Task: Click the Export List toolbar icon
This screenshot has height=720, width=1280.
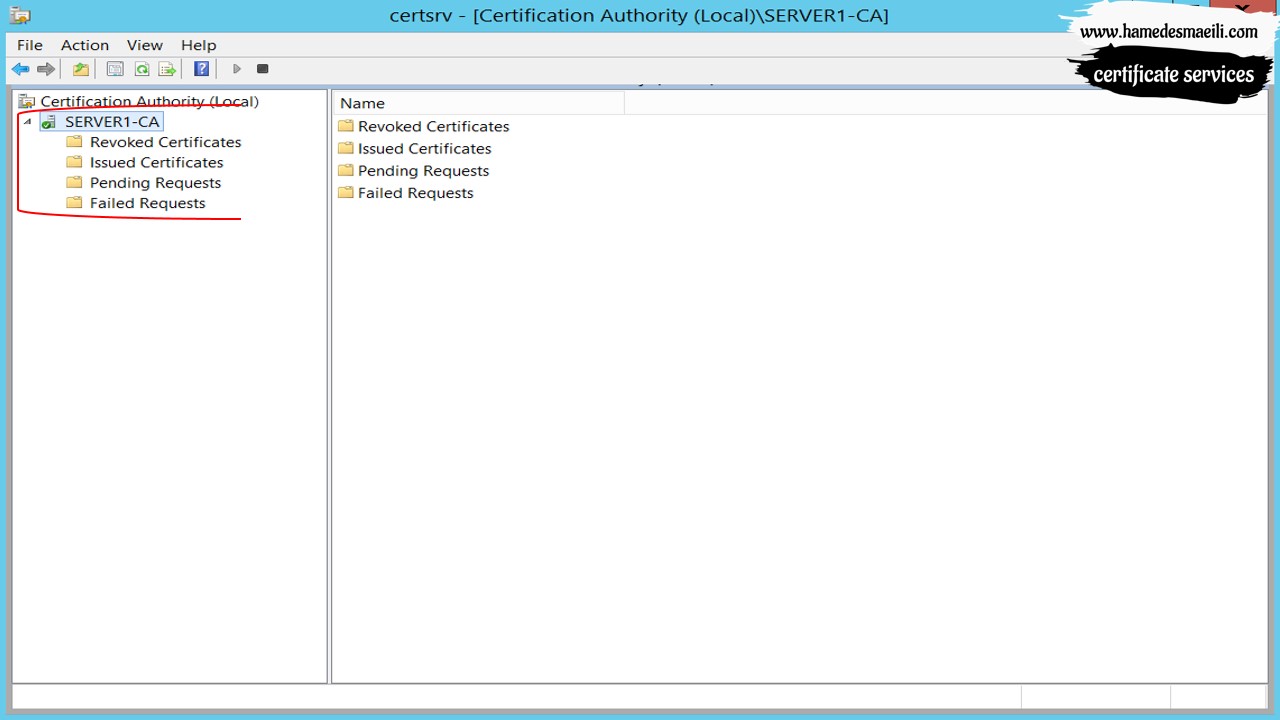Action: pyautogui.click(x=168, y=69)
